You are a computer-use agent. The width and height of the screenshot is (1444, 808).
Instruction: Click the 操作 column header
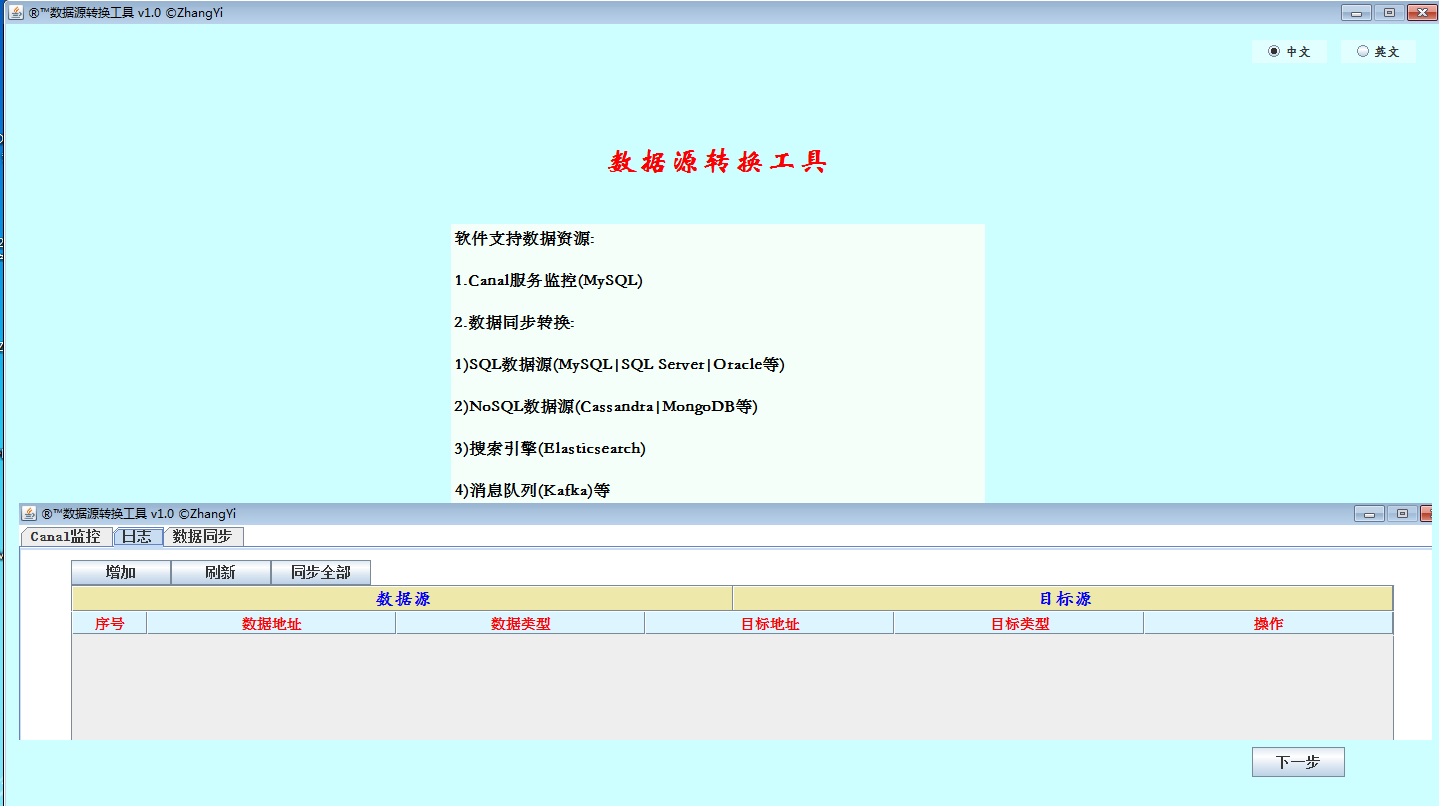point(1268,624)
